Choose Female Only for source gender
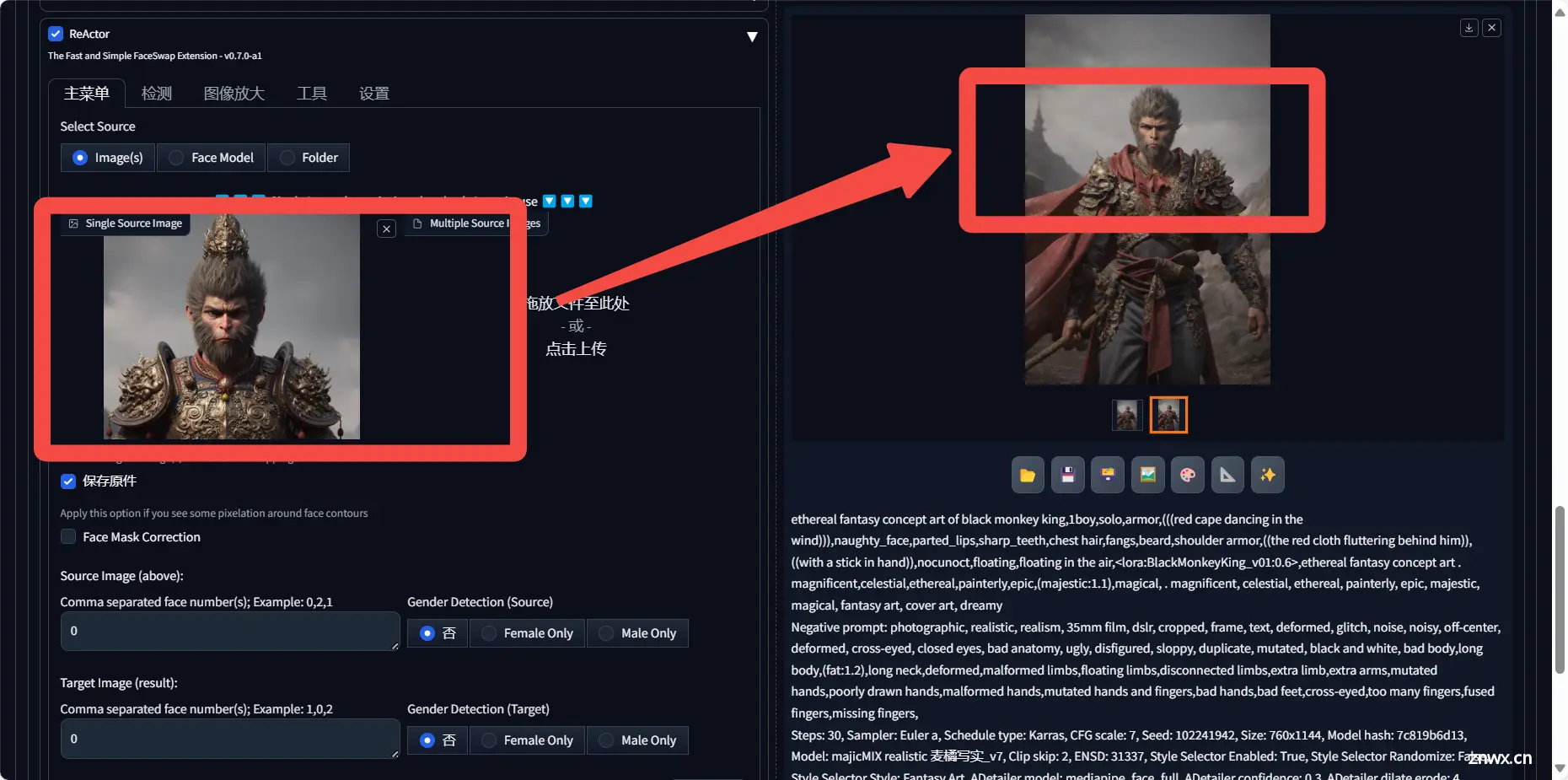 click(x=527, y=633)
